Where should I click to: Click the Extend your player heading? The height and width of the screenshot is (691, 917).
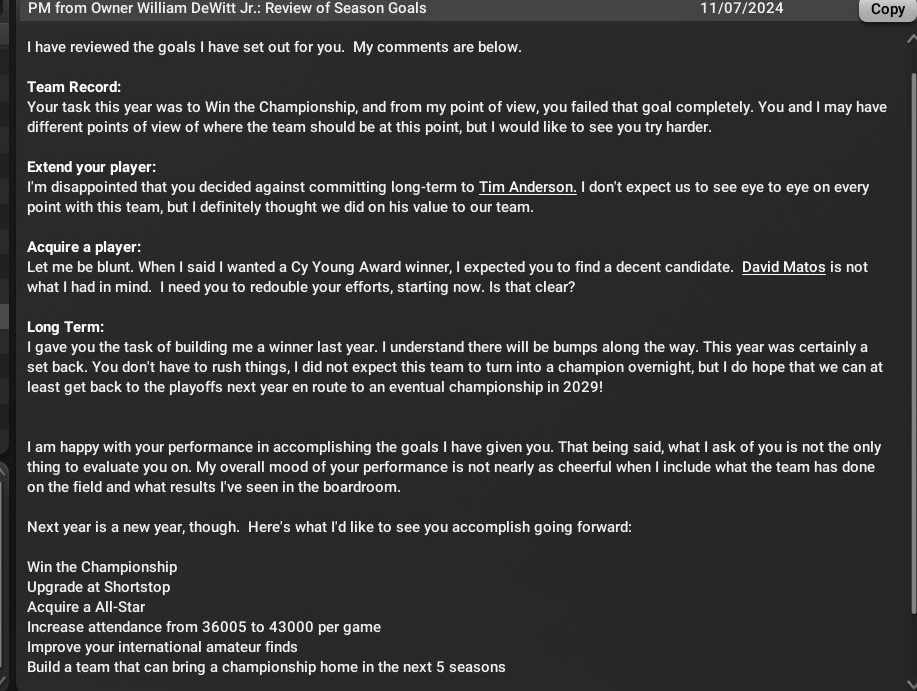click(91, 167)
